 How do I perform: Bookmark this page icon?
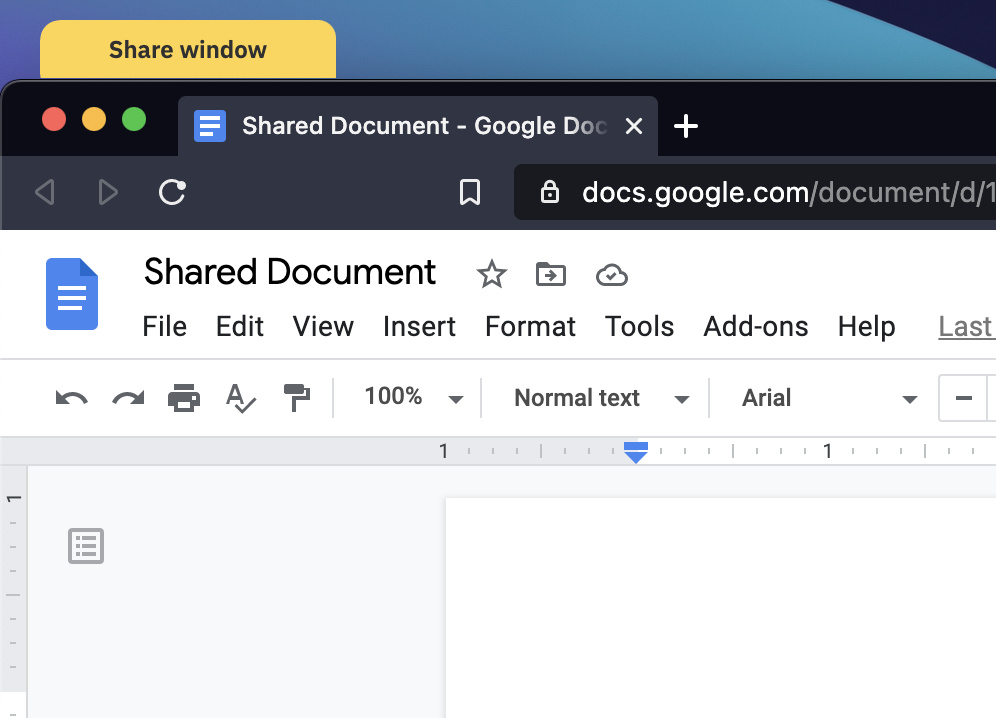coord(470,192)
